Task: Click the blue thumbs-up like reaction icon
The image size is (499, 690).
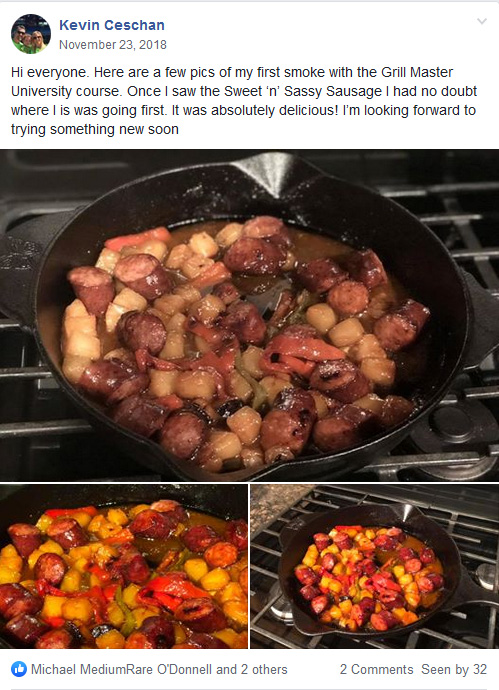Action: 19,669
